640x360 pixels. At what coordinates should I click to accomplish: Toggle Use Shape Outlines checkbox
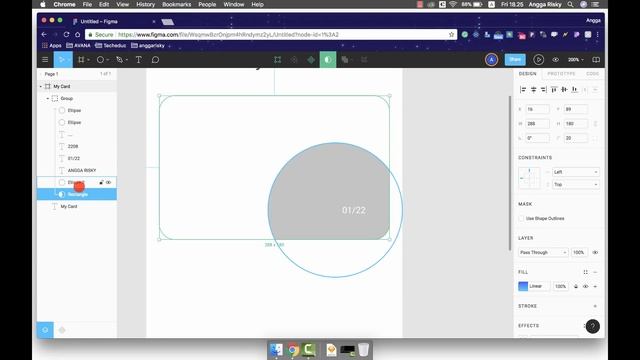521,218
